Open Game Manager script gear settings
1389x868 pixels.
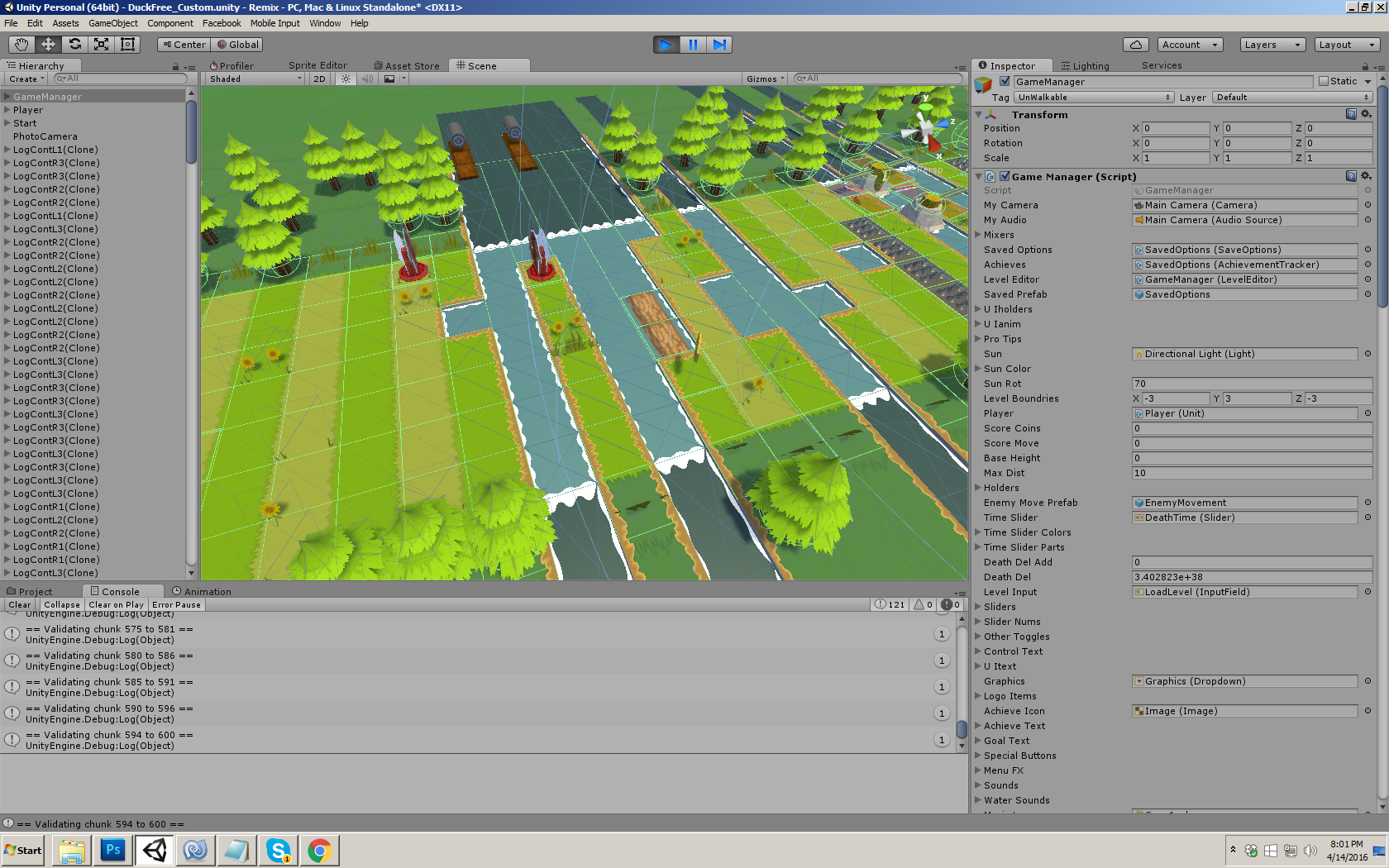point(1366,176)
